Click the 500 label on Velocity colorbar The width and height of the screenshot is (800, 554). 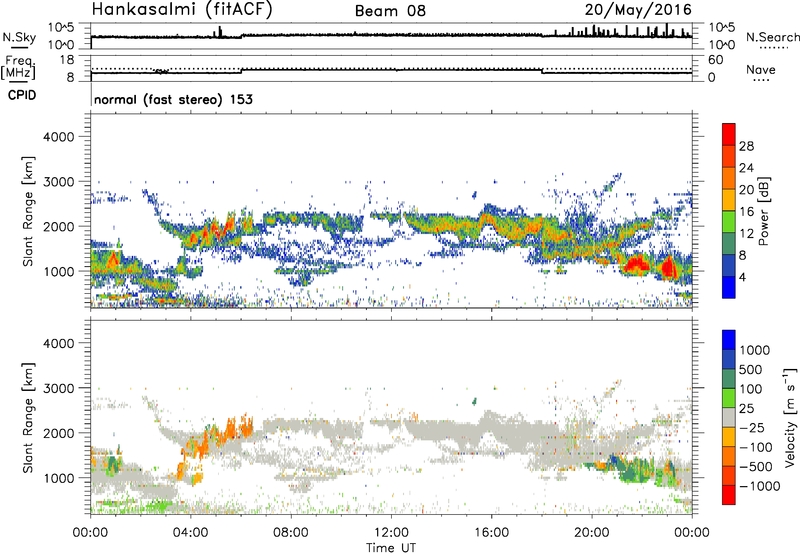(x=751, y=369)
